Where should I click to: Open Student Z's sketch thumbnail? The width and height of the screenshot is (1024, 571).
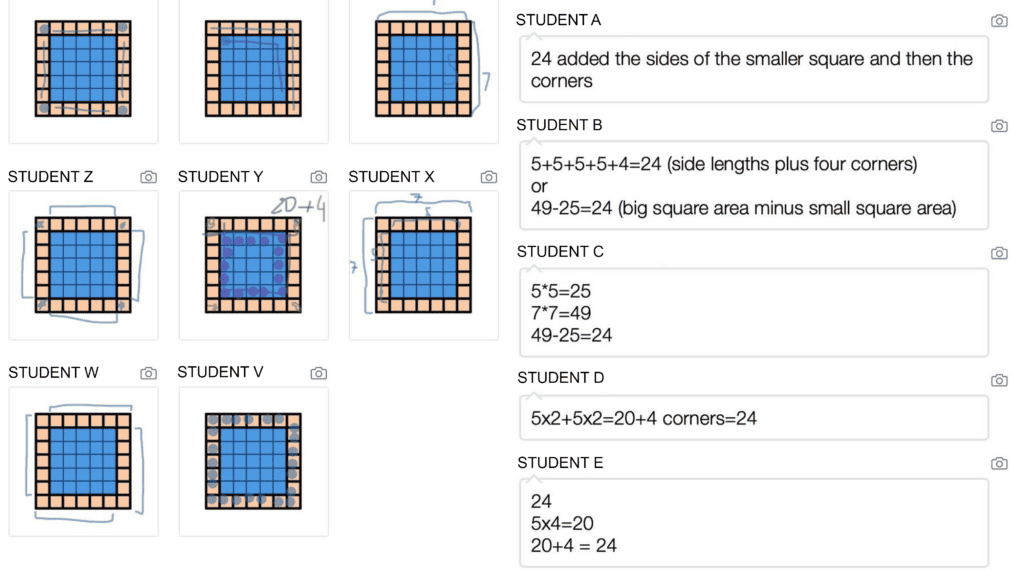pos(84,265)
